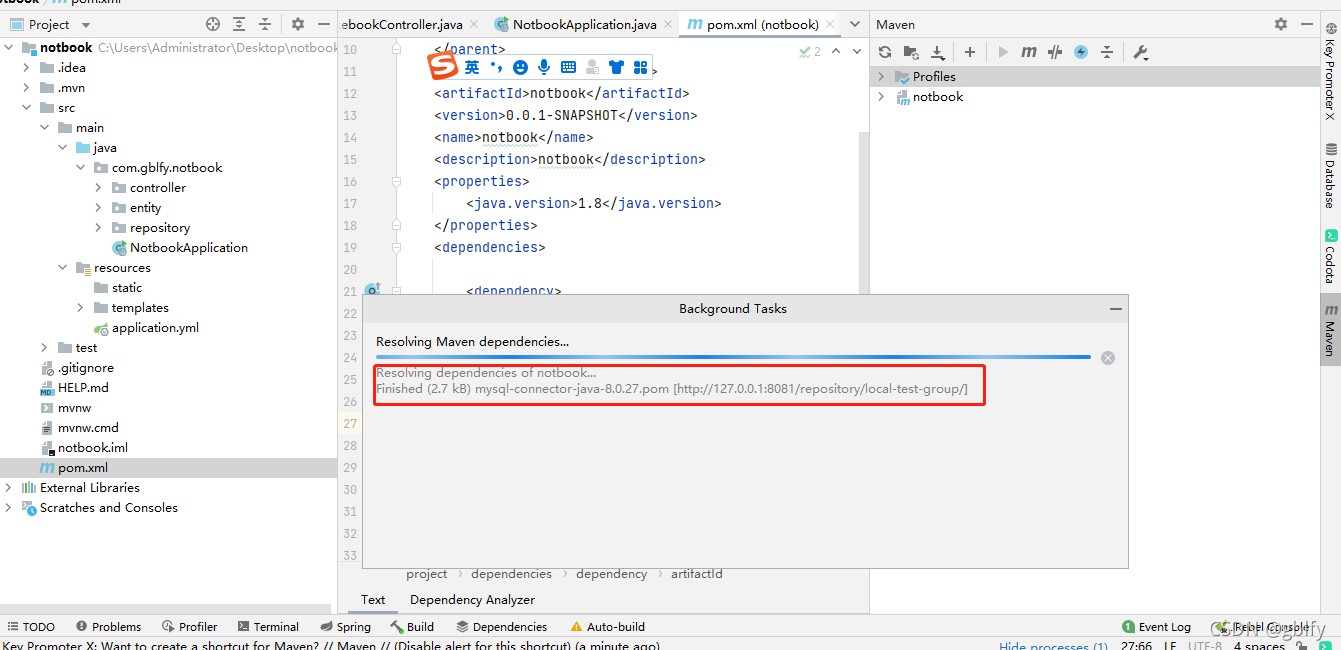Expand all in Project panel
Image resolution: width=1341 pixels, height=650 pixels.
click(x=239, y=24)
